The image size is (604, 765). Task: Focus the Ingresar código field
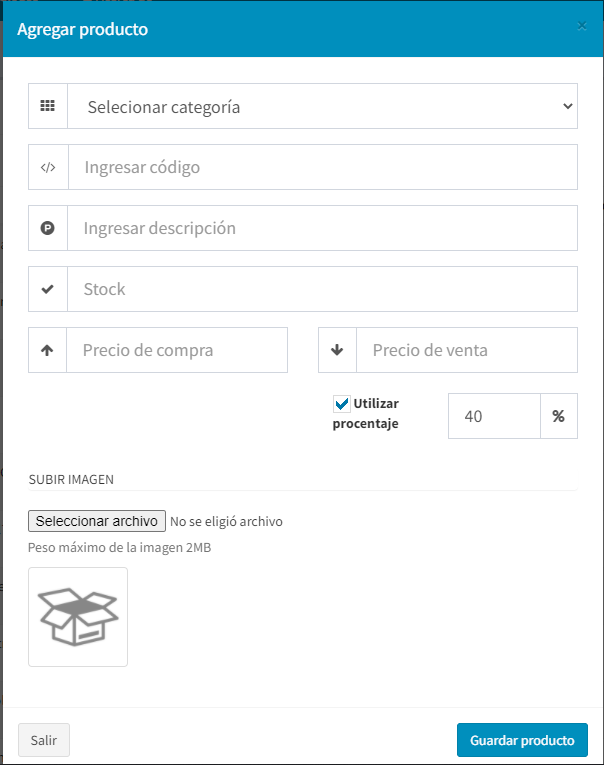(x=322, y=167)
